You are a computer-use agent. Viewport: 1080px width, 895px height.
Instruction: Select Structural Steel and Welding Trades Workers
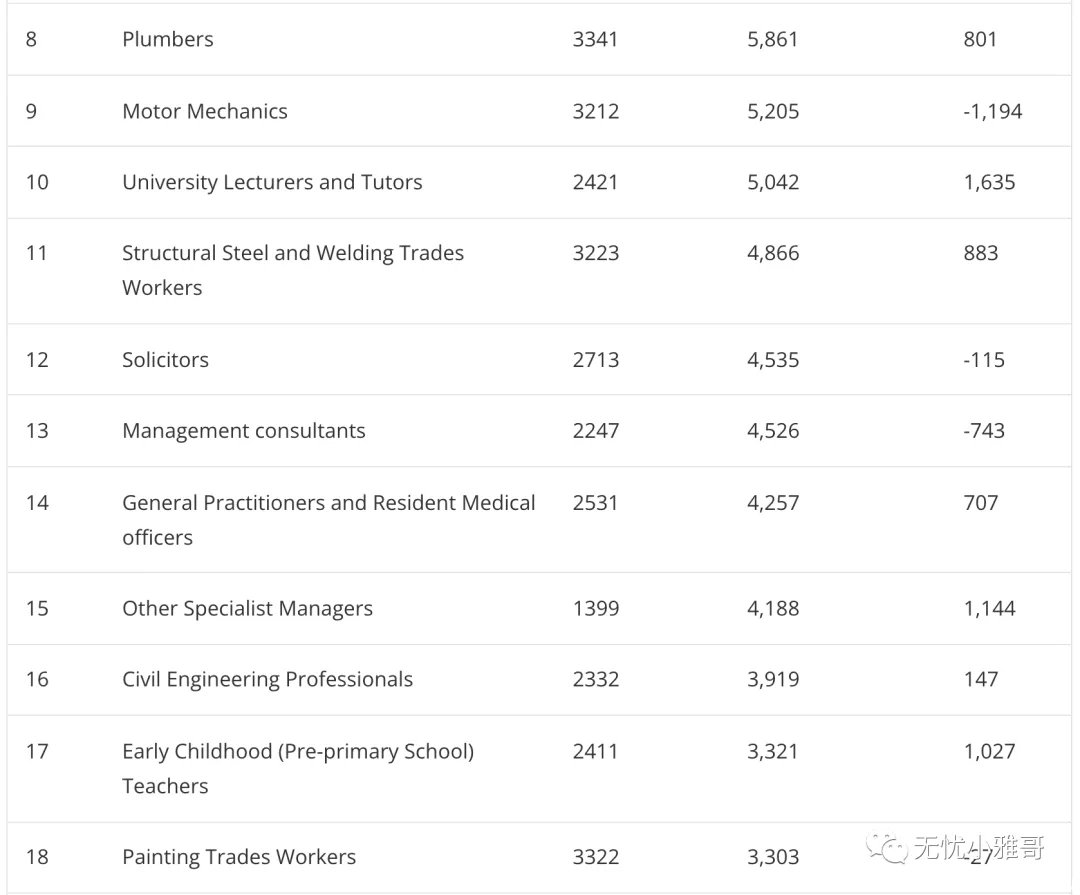coord(293,270)
